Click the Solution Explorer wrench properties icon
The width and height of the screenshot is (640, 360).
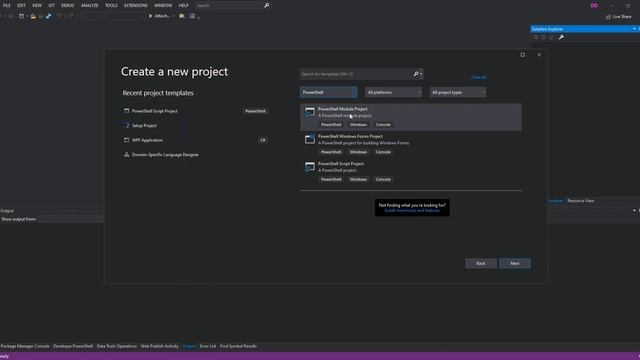[x=561, y=37]
